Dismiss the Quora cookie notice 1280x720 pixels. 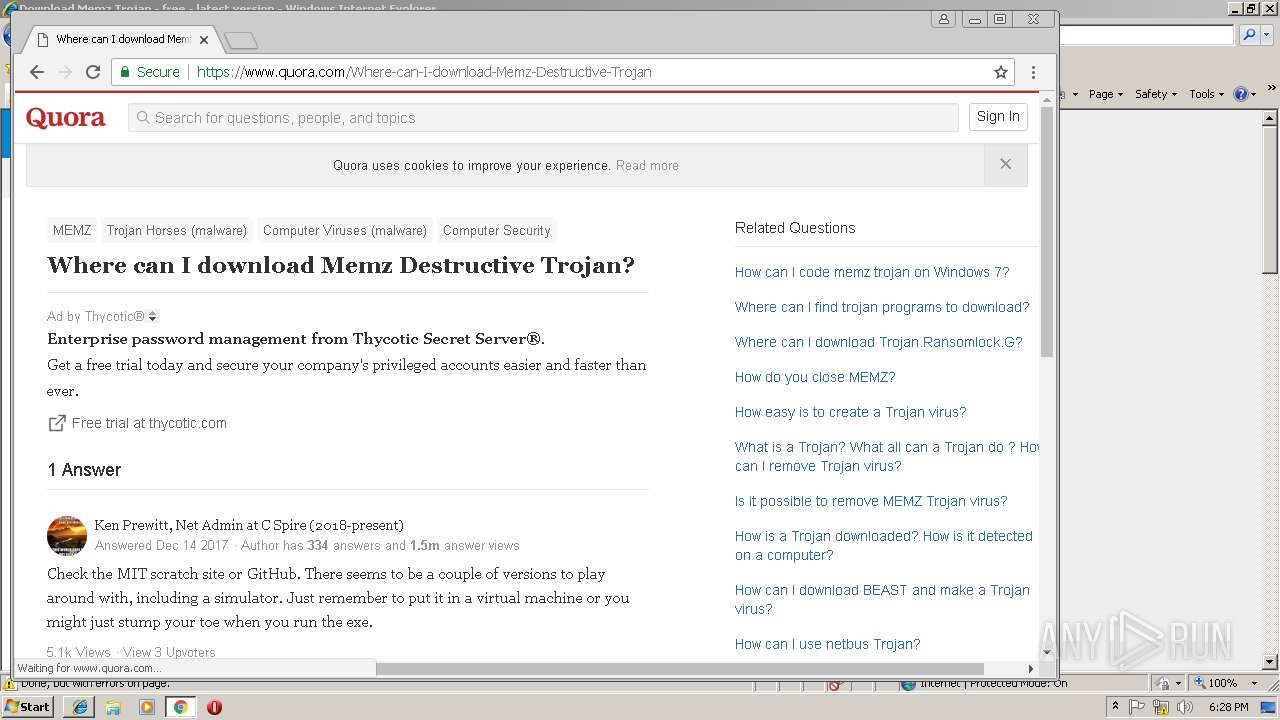[1005, 165]
